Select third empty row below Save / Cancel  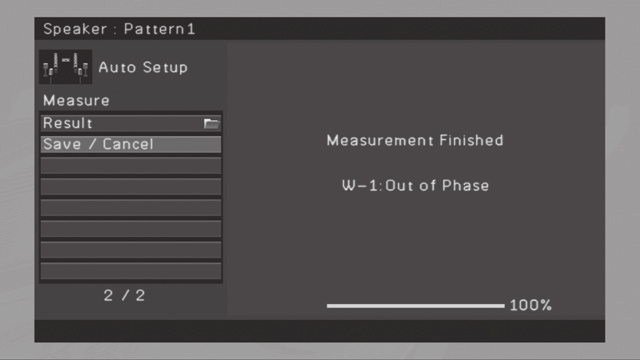pos(131,208)
